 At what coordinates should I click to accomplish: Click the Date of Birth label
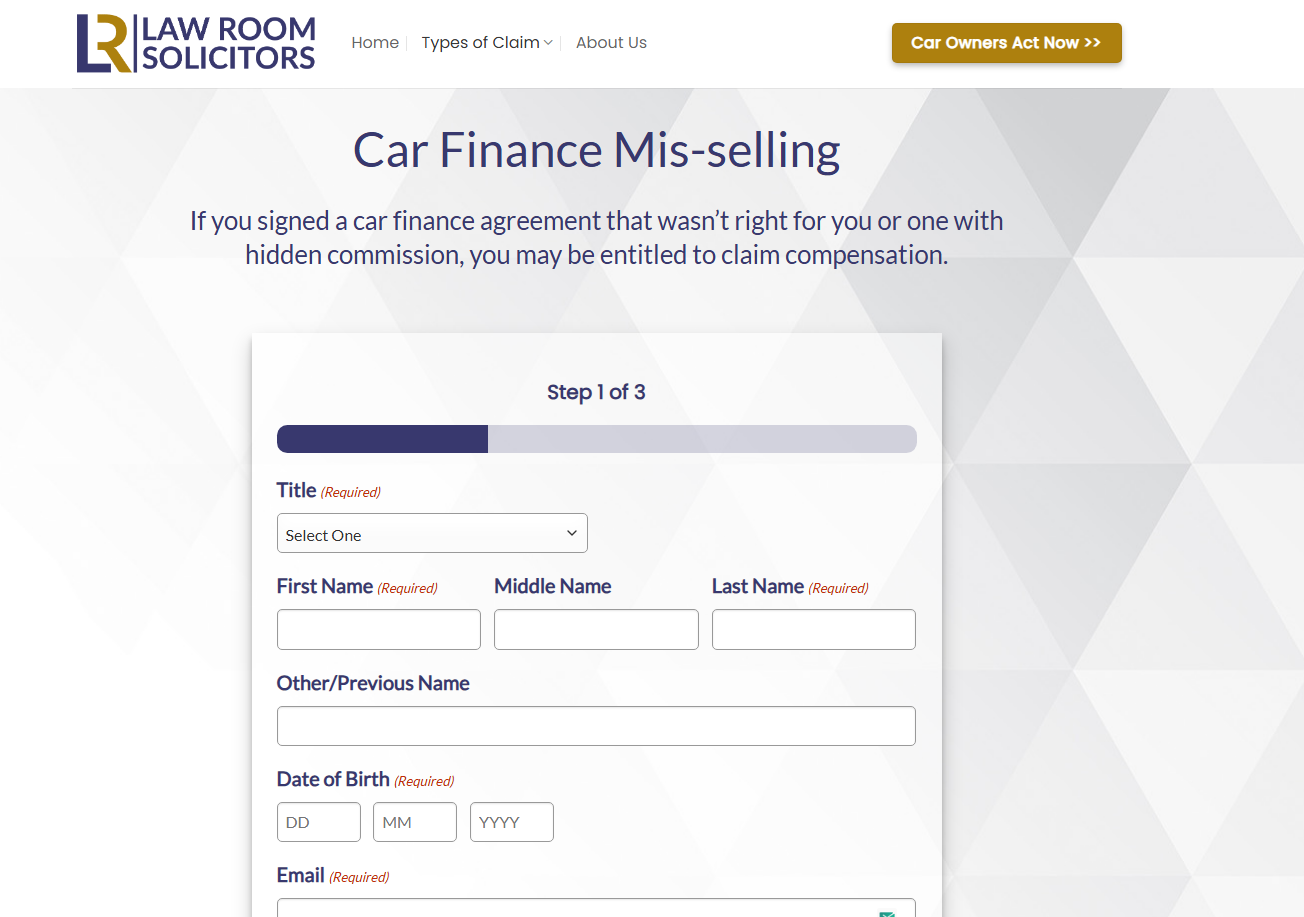333,779
